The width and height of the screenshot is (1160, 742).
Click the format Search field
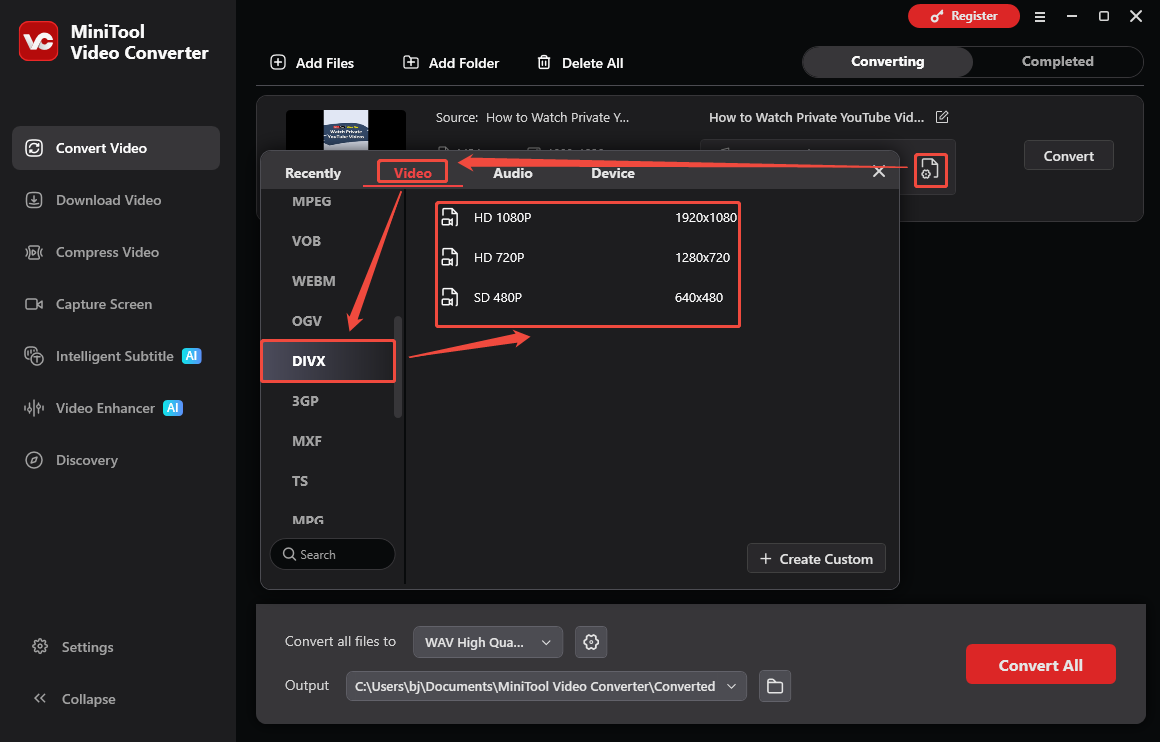(333, 554)
